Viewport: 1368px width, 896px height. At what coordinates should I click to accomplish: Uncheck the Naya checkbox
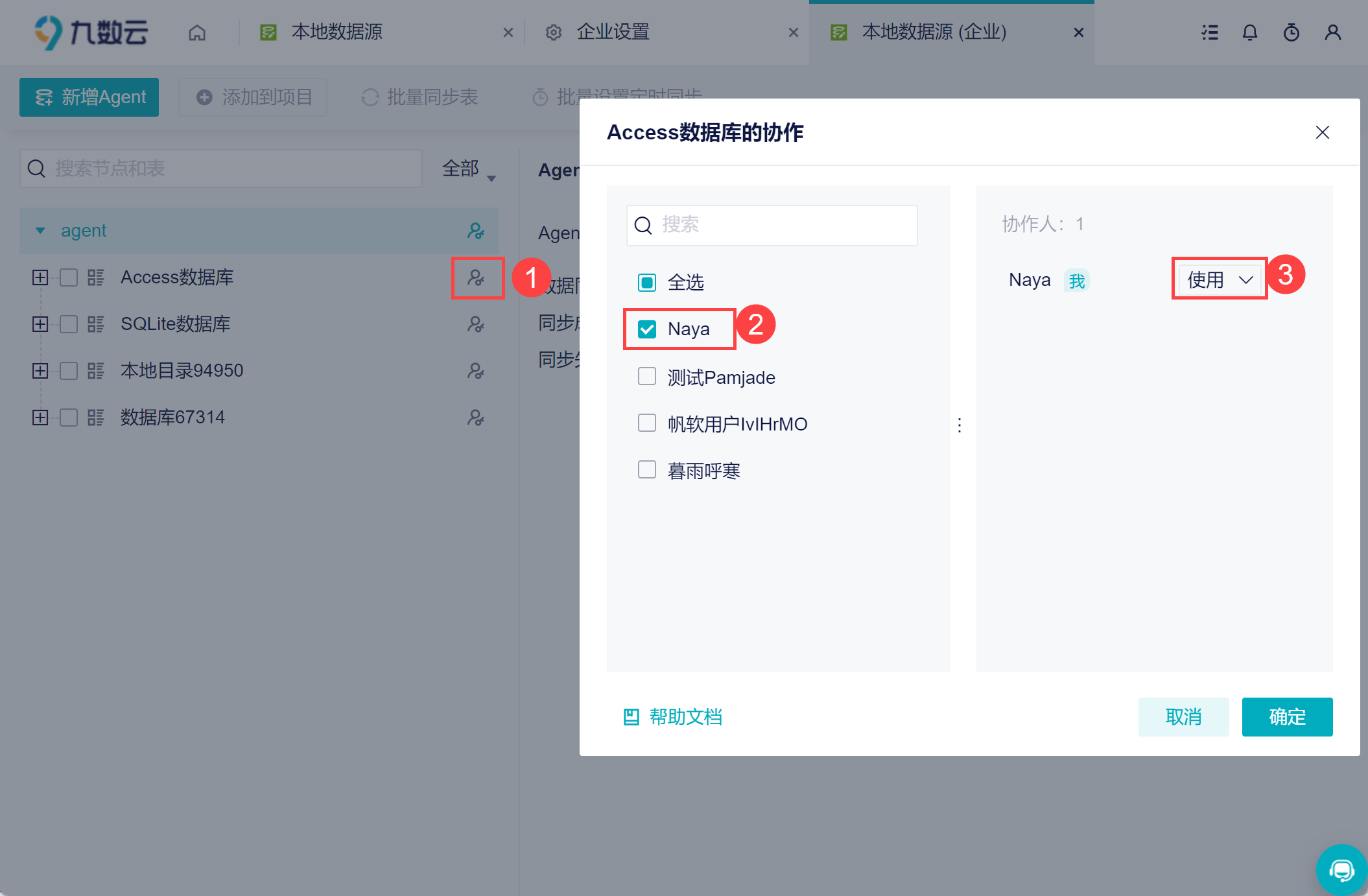click(647, 329)
